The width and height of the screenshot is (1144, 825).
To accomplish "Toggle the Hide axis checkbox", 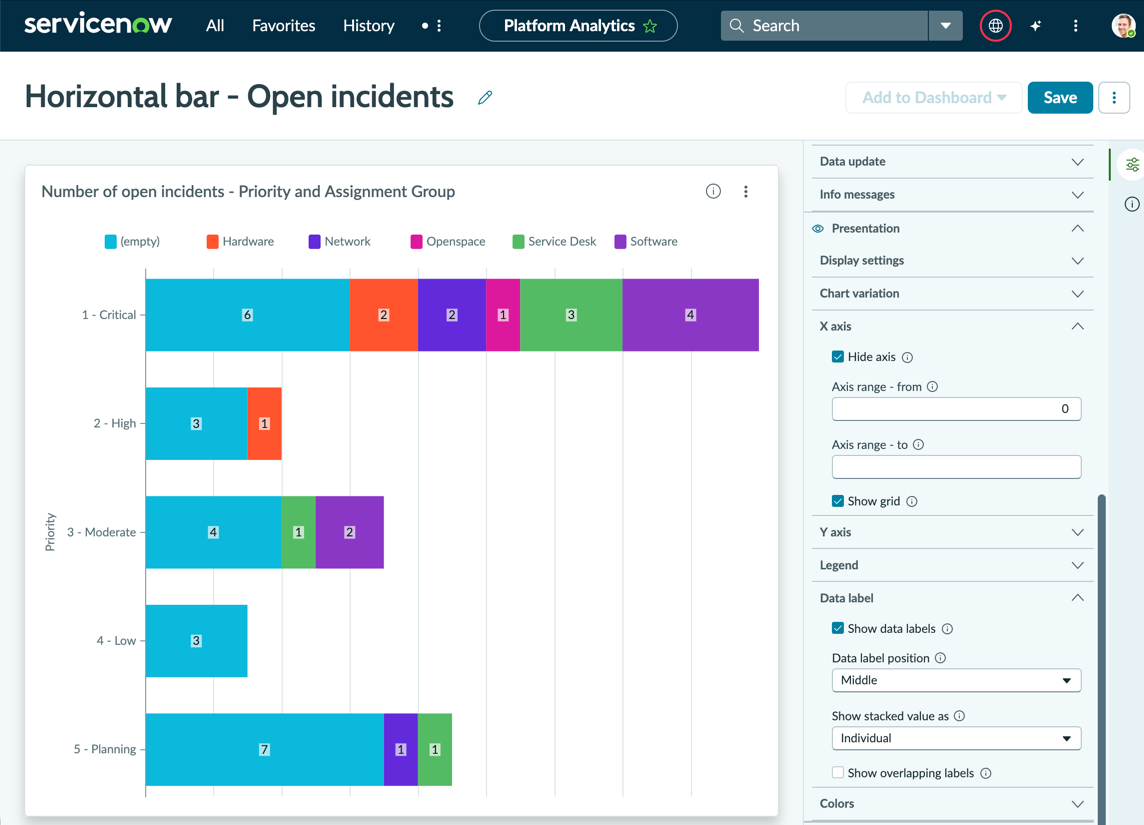I will click(x=838, y=357).
